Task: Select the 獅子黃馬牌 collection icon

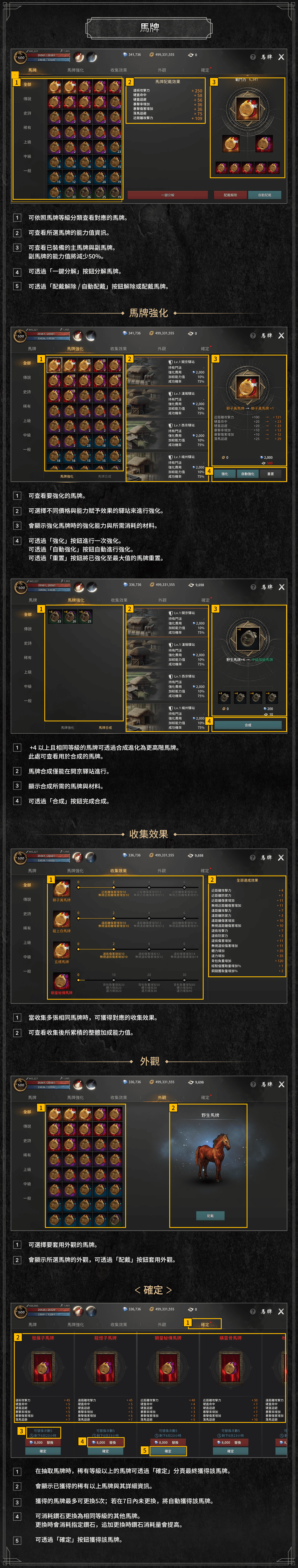Action: pyautogui.click(x=62, y=889)
